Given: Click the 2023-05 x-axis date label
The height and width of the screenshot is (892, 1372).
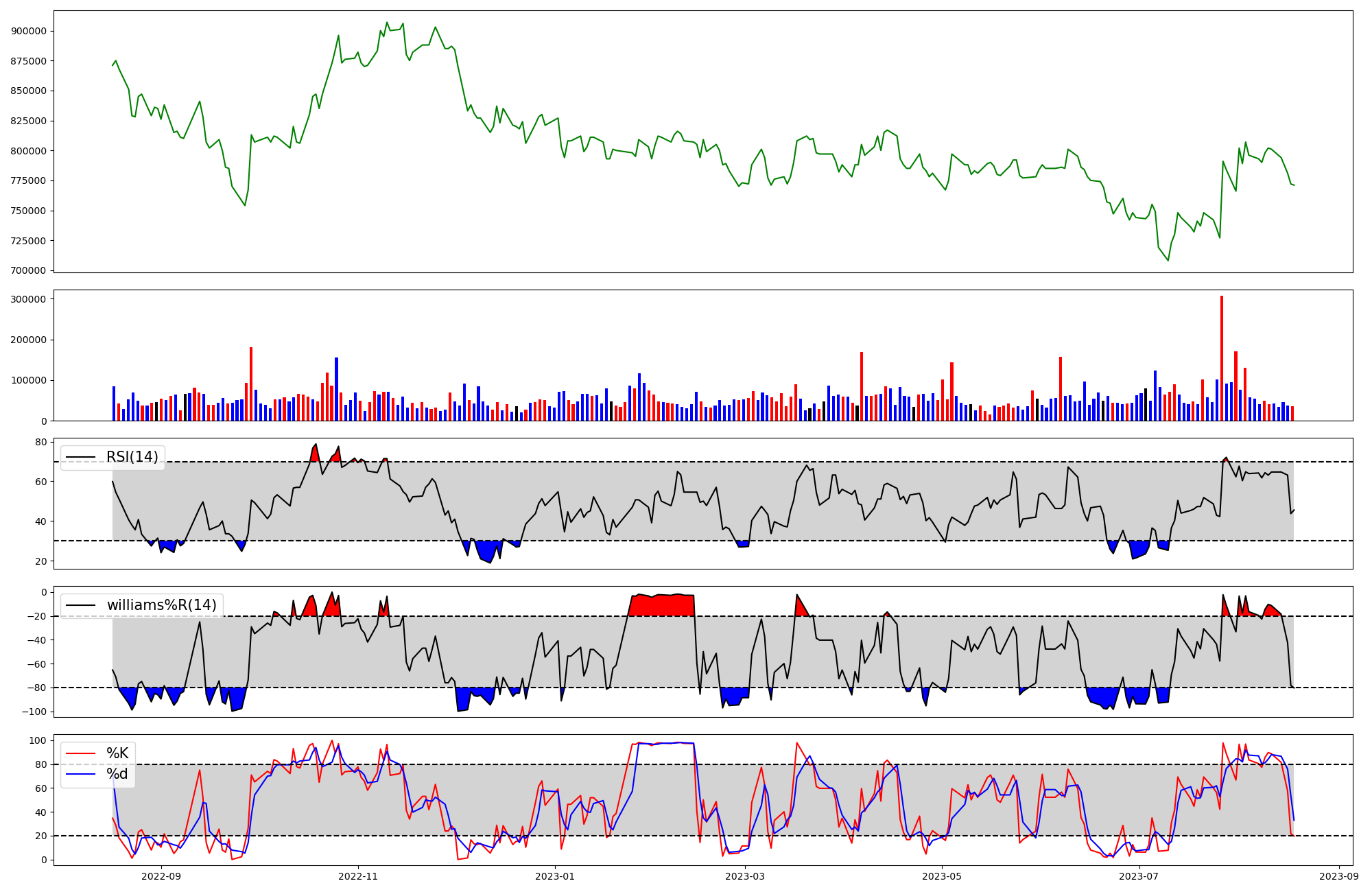Looking at the screenshot, I should [941, 876].
